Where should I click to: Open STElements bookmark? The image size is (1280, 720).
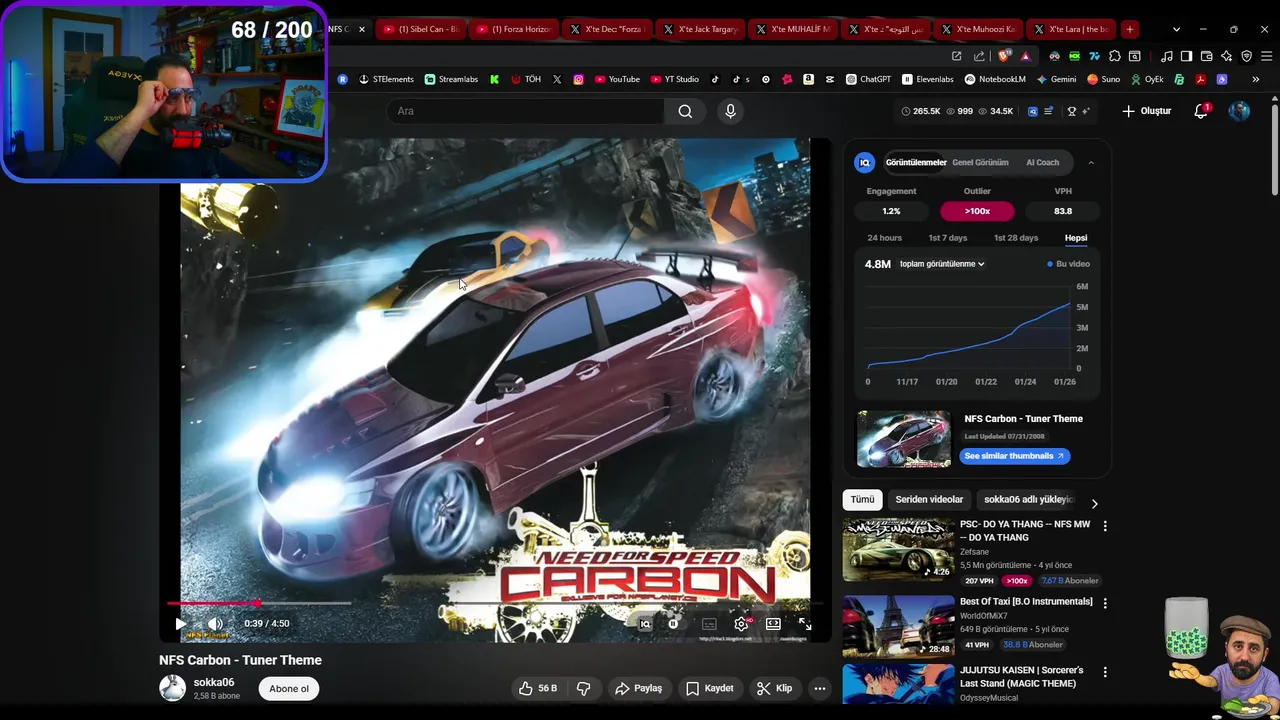pos(385,79)
